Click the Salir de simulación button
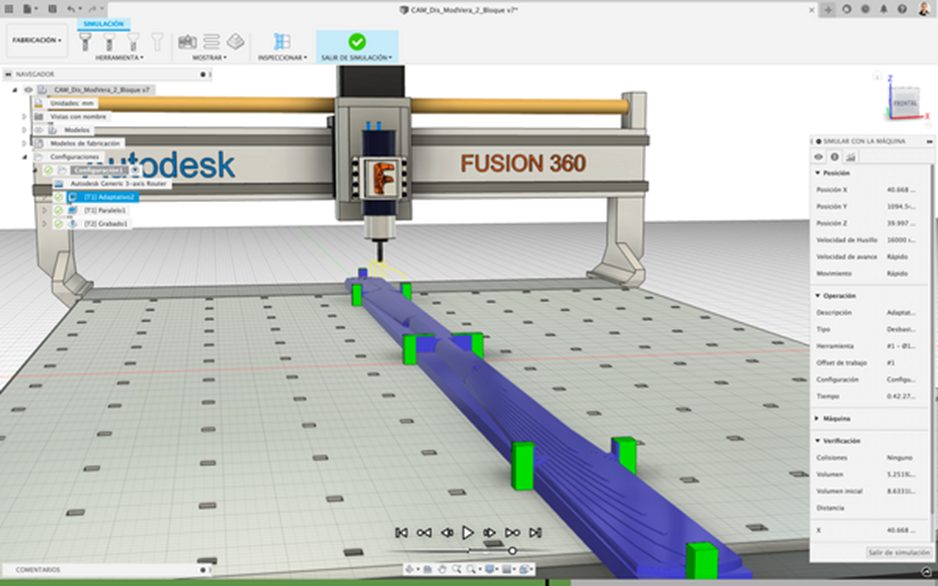 [x=899, y=553]
